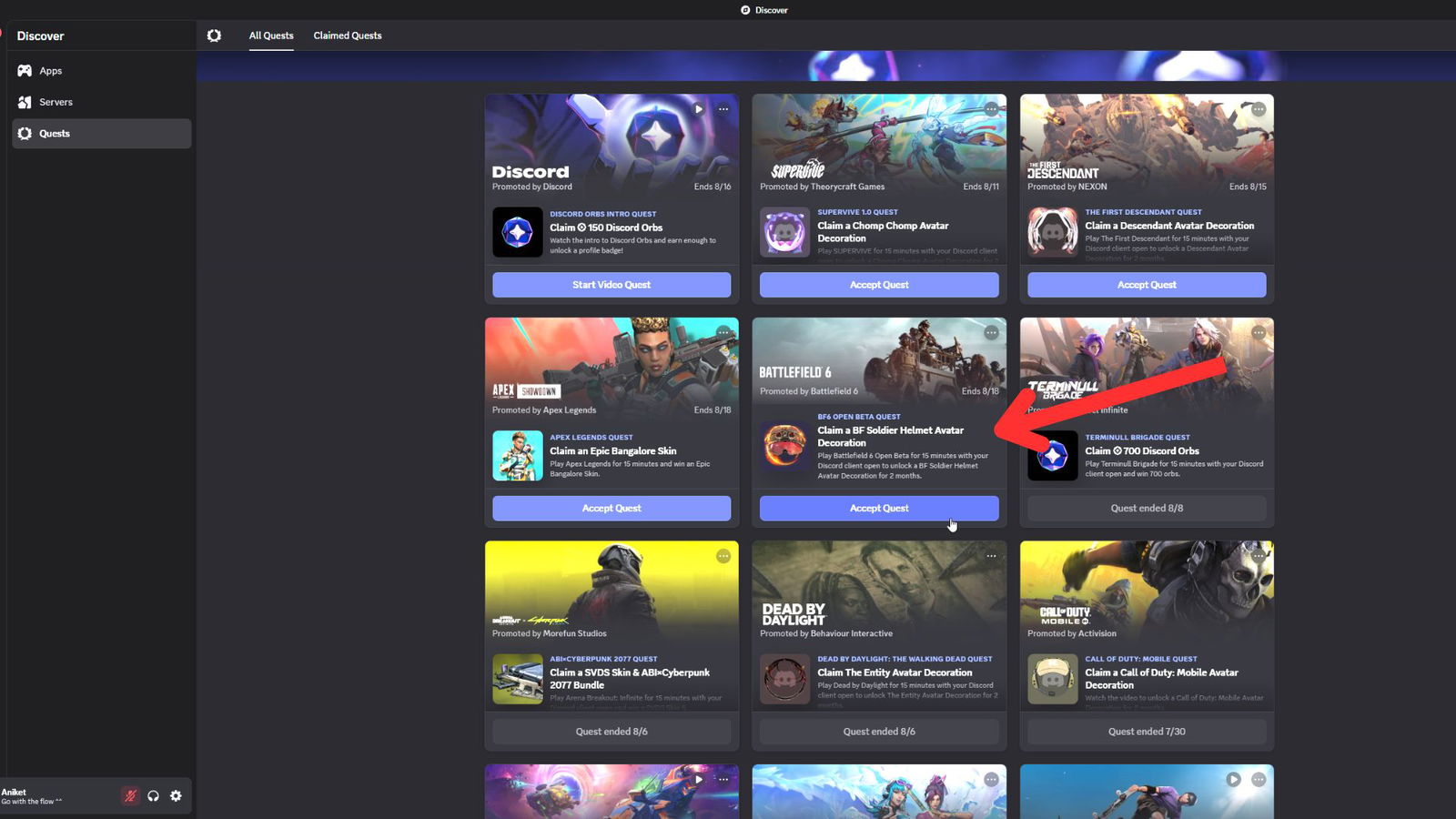Open User Settings gear icon
Image resolution: width=1456 pixels, height=819 pixels.
tap(176, 795)
